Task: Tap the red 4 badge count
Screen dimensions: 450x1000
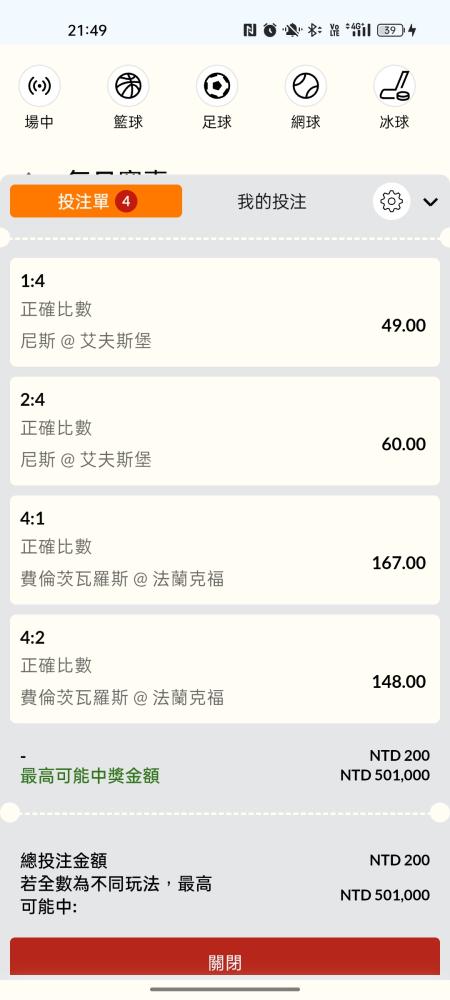Action: coord(126,202)
